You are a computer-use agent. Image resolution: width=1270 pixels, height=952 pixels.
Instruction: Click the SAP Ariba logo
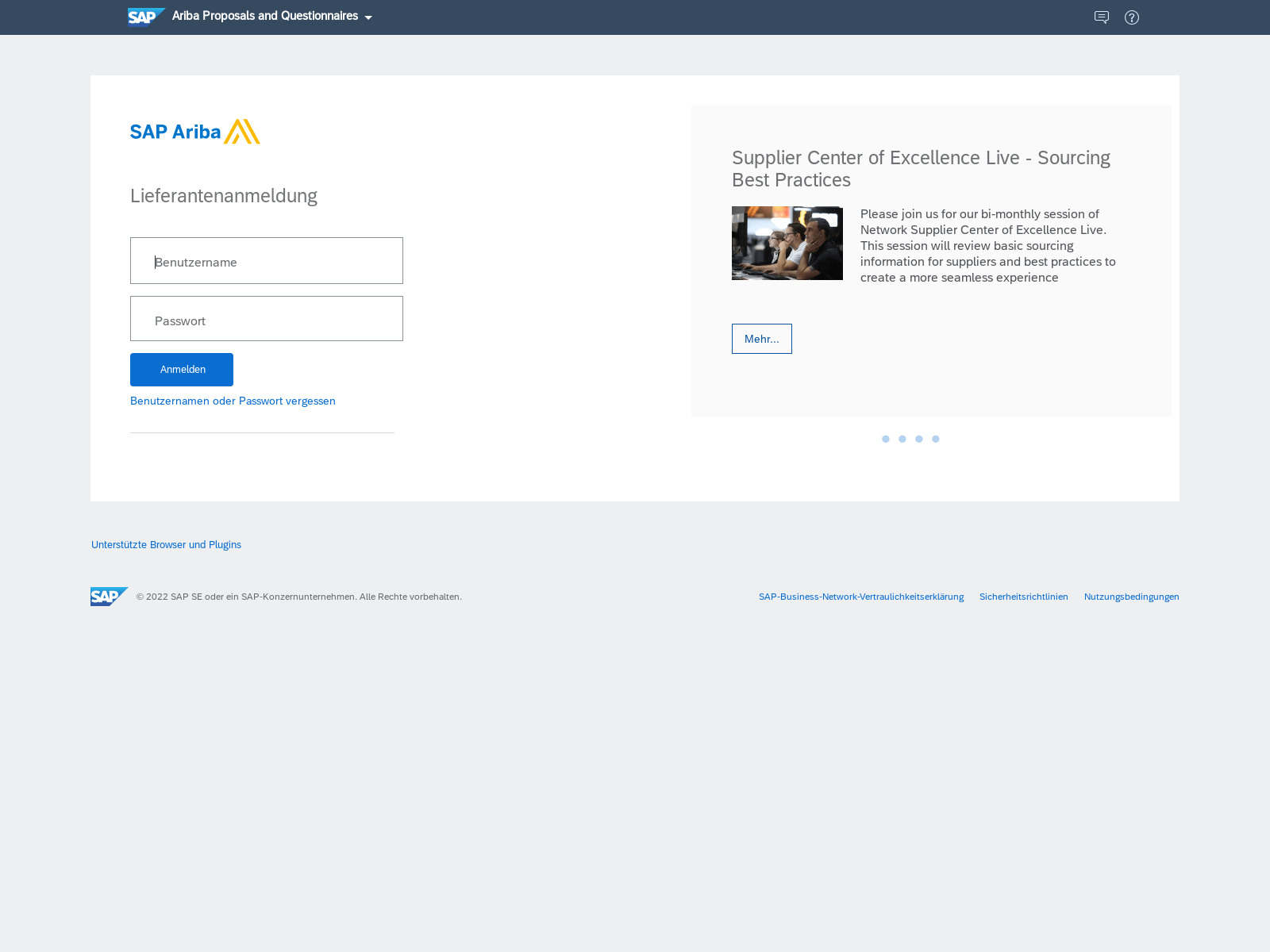point(195,132)
